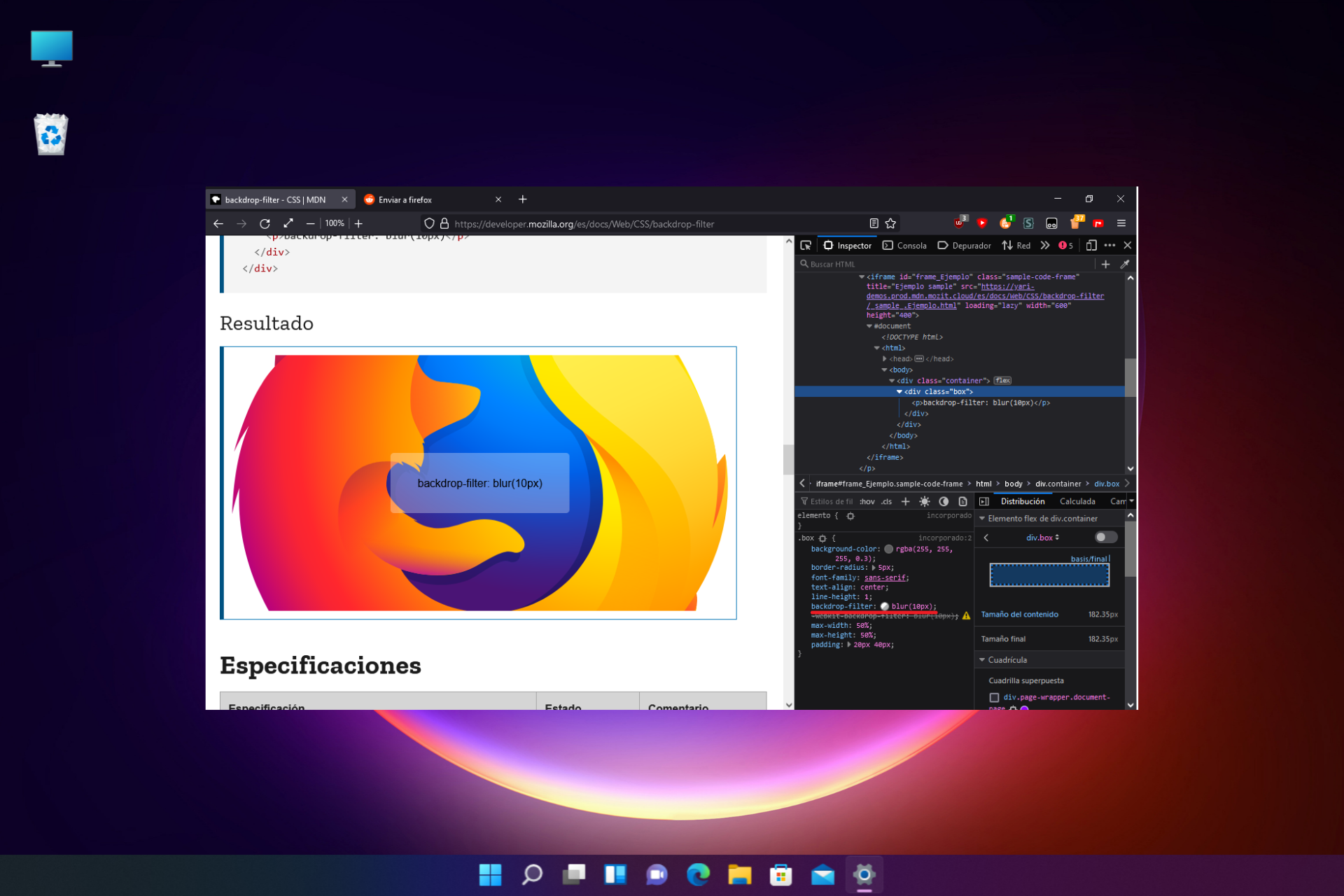Toggle responsive design mode icon
1344x896 pixels.
pyautogui.click(x=1091, y=245)
